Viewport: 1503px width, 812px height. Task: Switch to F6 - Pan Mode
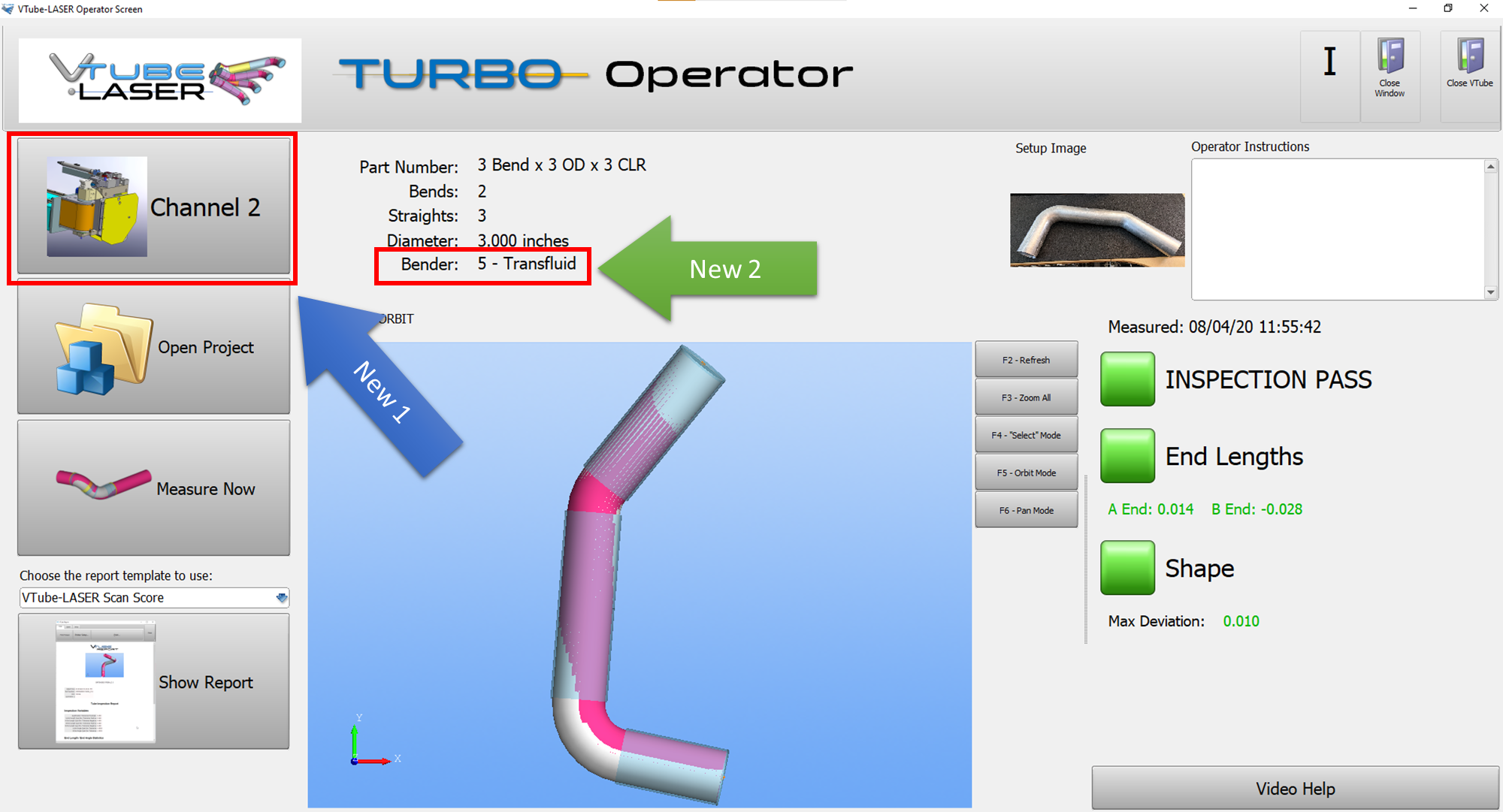(1026, 510)
